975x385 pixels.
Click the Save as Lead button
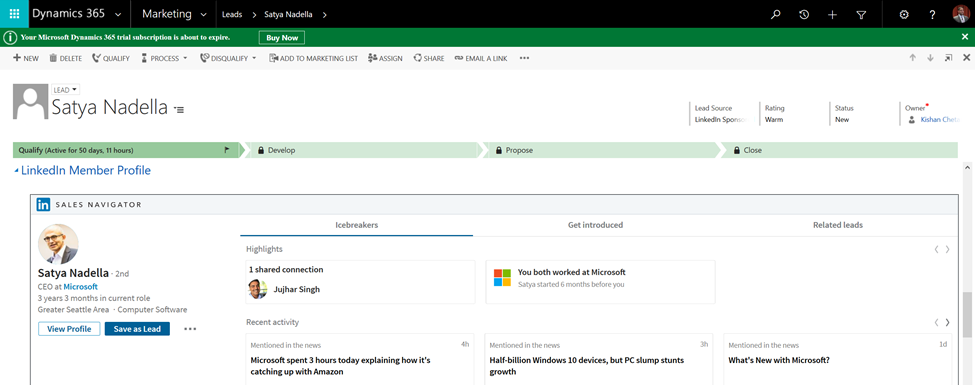pyautogui.click(x=137, y=329)
